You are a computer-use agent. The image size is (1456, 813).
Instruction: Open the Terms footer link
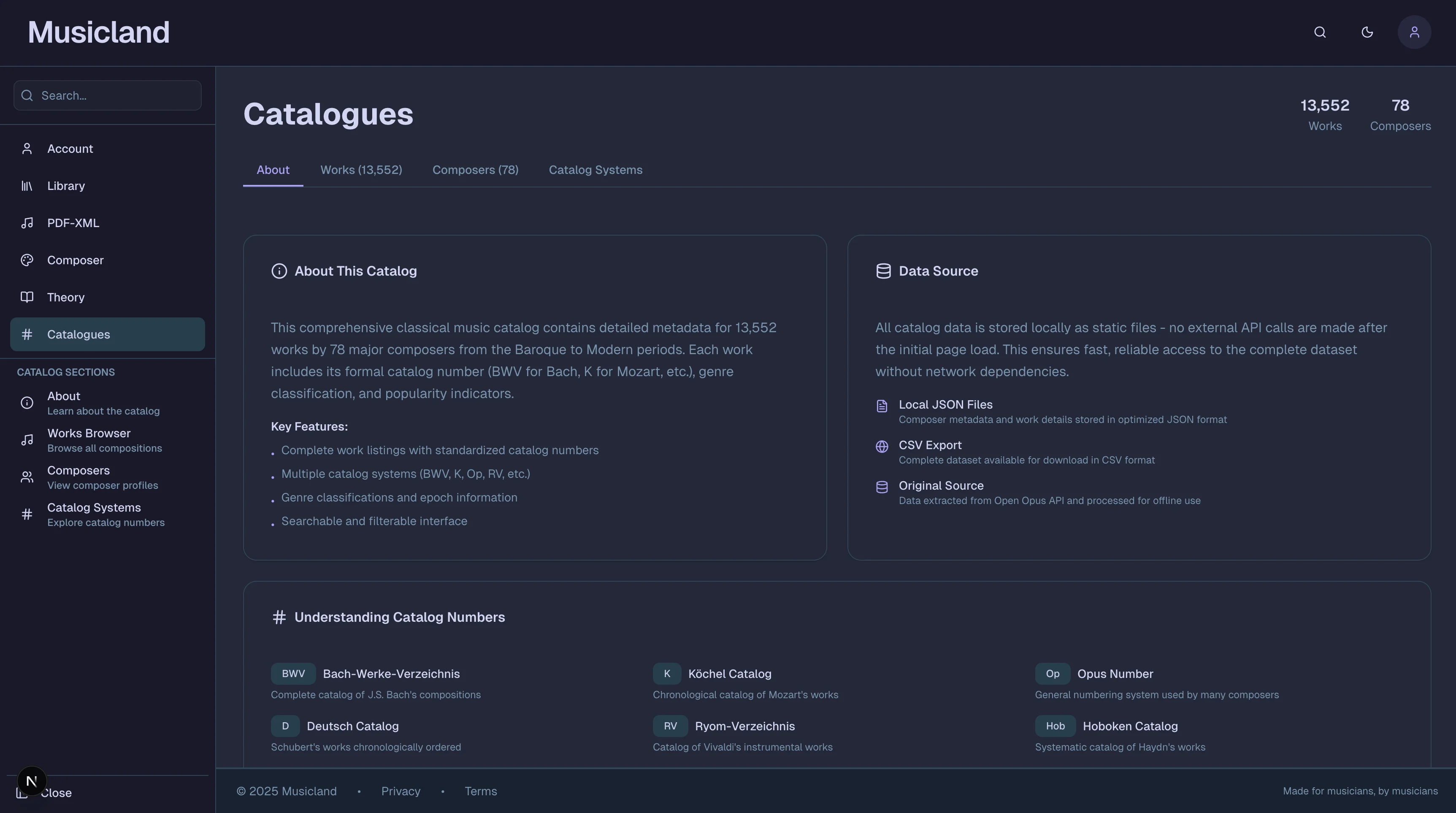pos(480,791)
